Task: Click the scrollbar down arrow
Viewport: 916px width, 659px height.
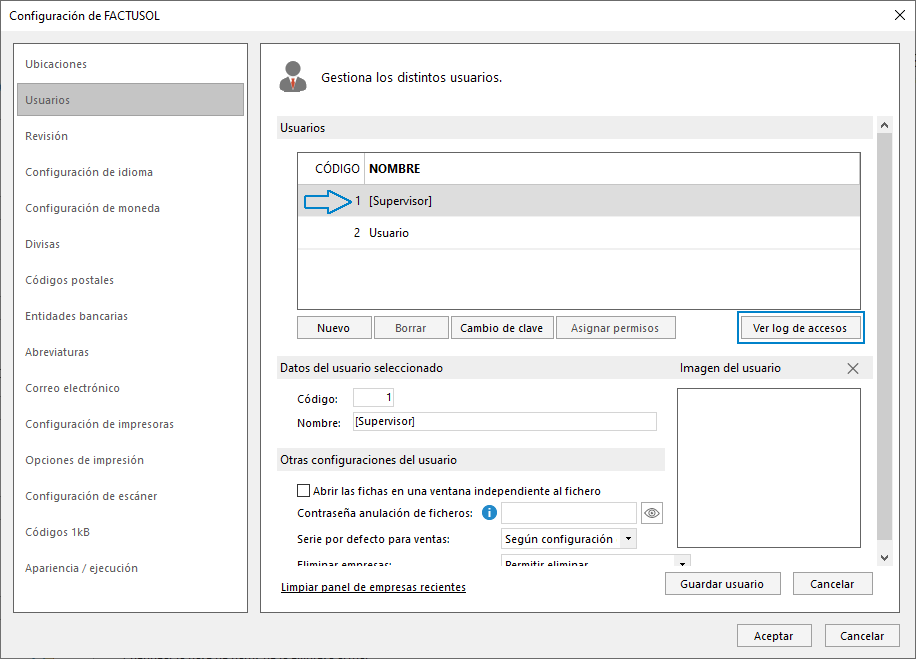Action: [x=884, y=558]
